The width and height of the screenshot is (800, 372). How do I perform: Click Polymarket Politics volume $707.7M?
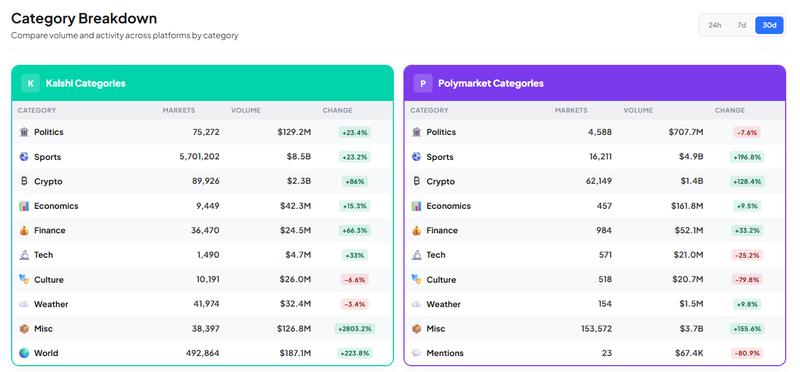(686, 132)
